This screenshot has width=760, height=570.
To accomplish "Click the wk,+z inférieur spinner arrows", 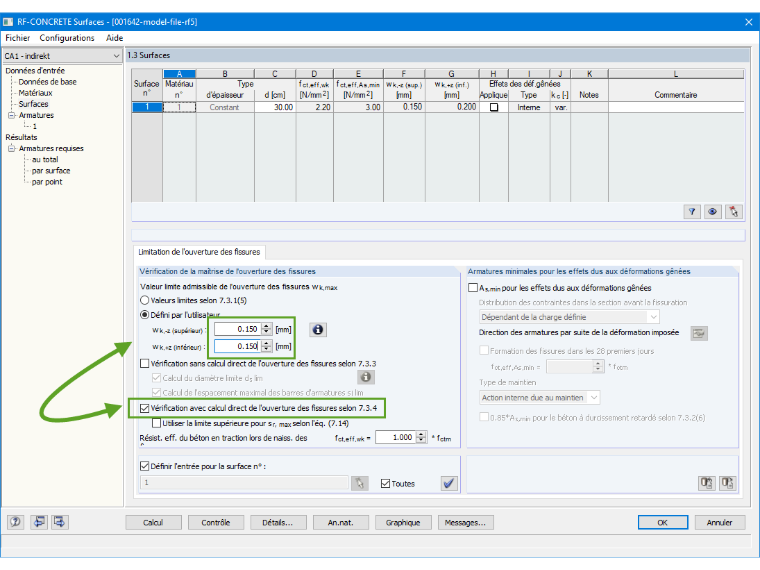I will click(x=267, y=347).
